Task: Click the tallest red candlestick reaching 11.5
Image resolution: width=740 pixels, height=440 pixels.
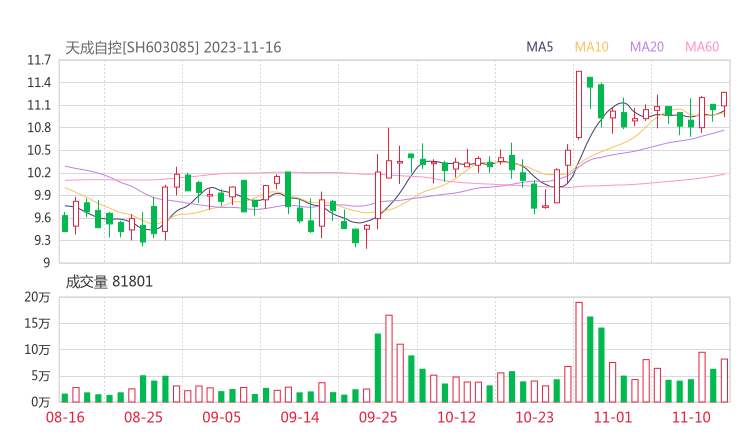Action: 579,105
